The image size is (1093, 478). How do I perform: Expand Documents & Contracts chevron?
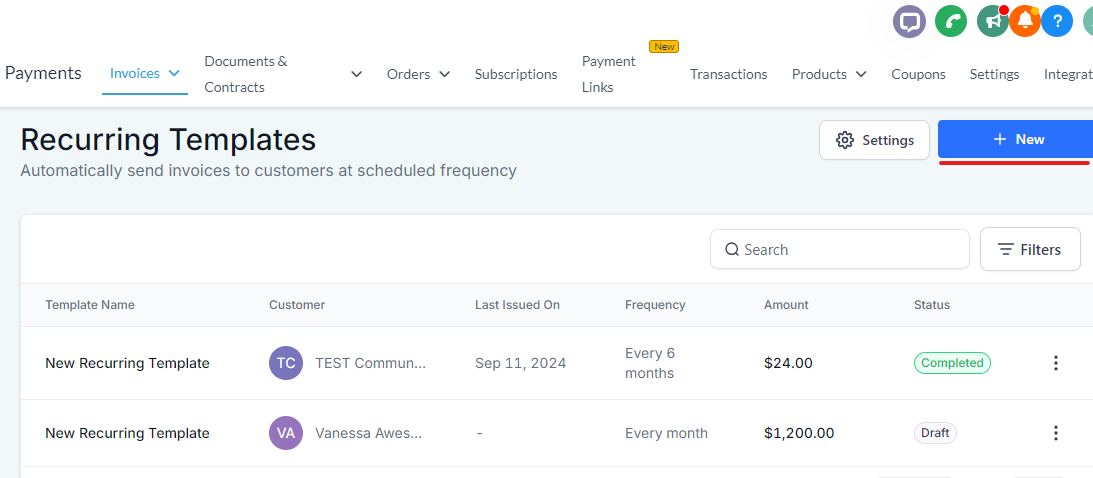coord(356,74)
